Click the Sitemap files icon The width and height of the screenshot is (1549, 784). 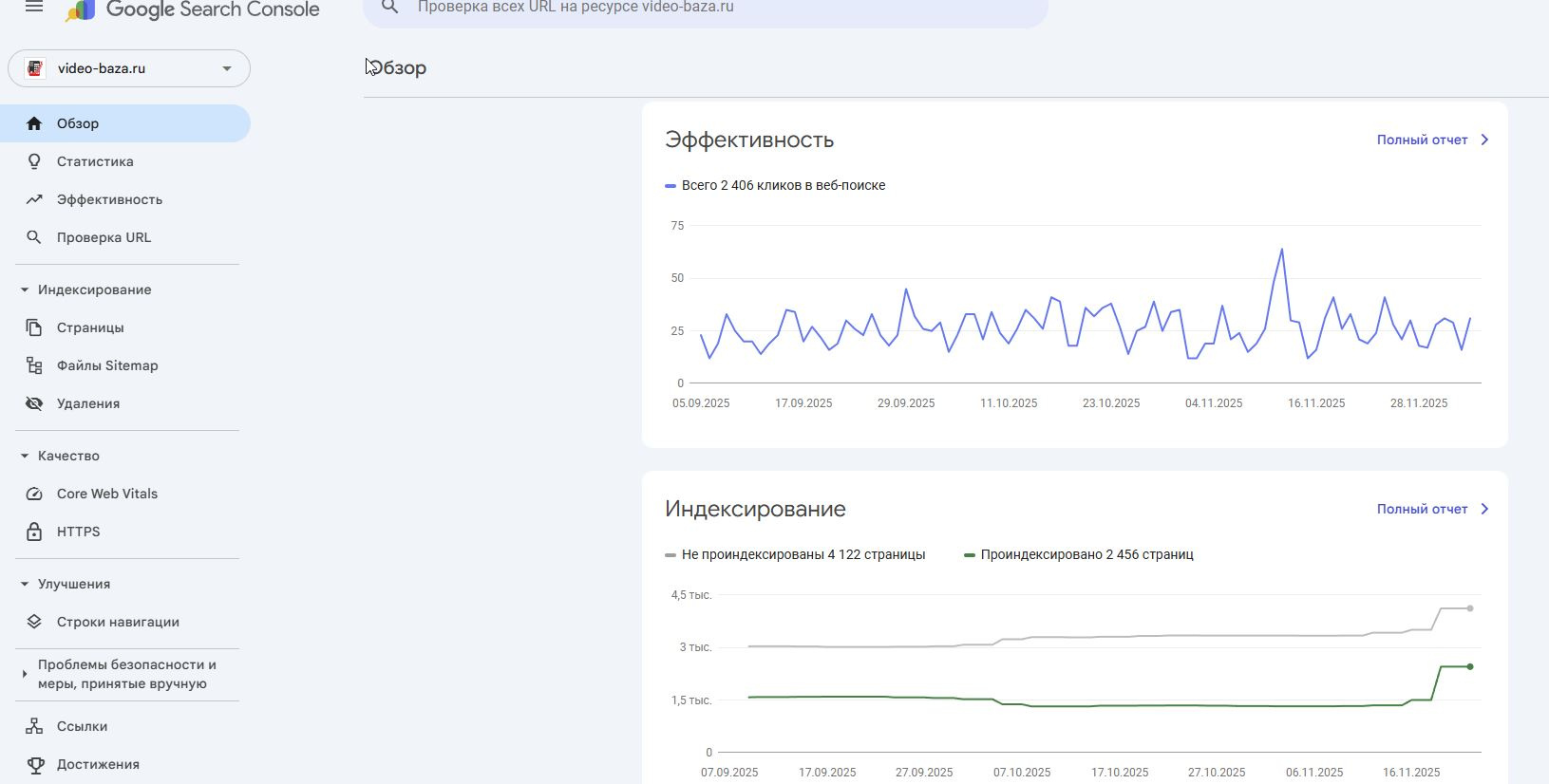click(34, 365)
